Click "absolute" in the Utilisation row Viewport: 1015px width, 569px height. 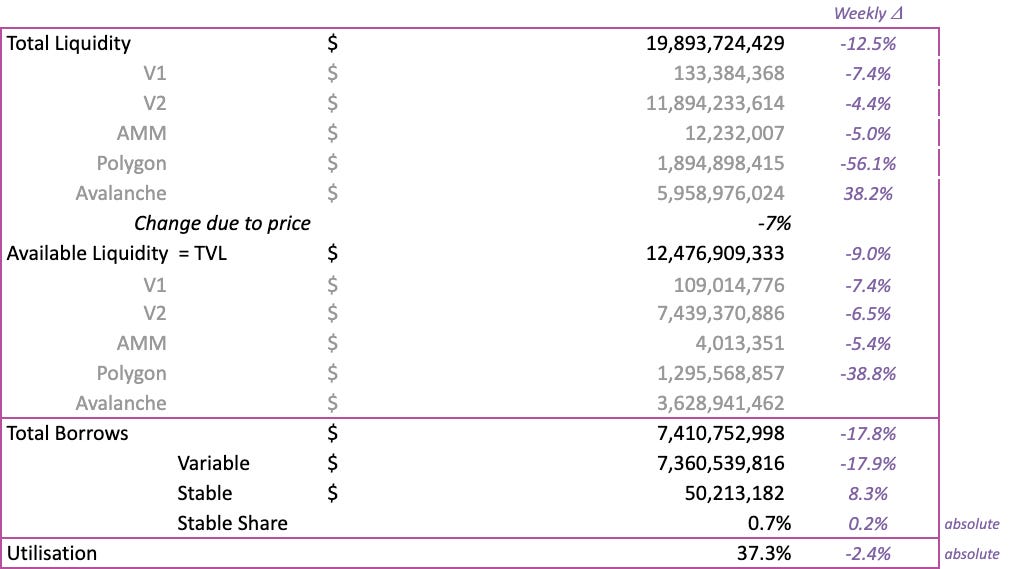point(972,554)
